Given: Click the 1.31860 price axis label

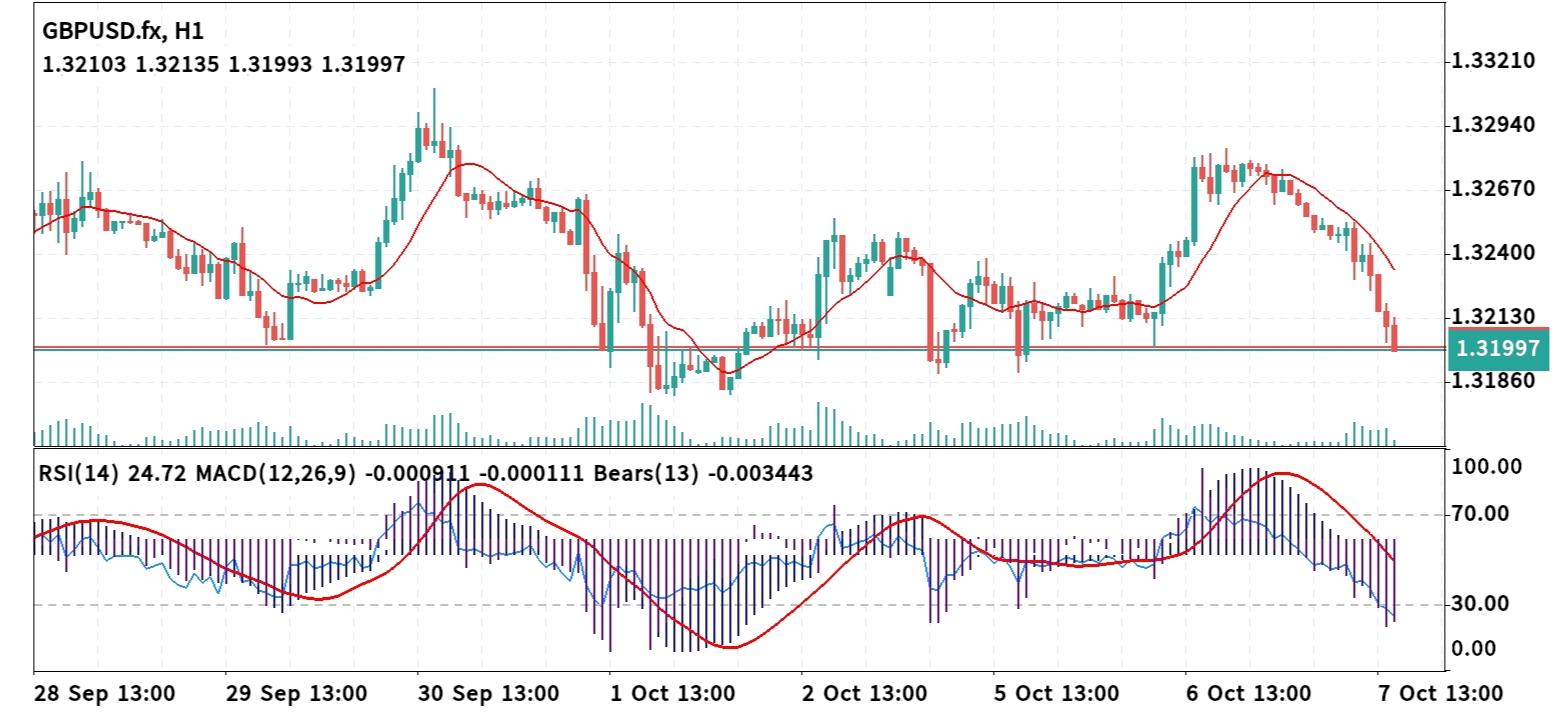Looking at the screenshot, I should click(1493, 381).
